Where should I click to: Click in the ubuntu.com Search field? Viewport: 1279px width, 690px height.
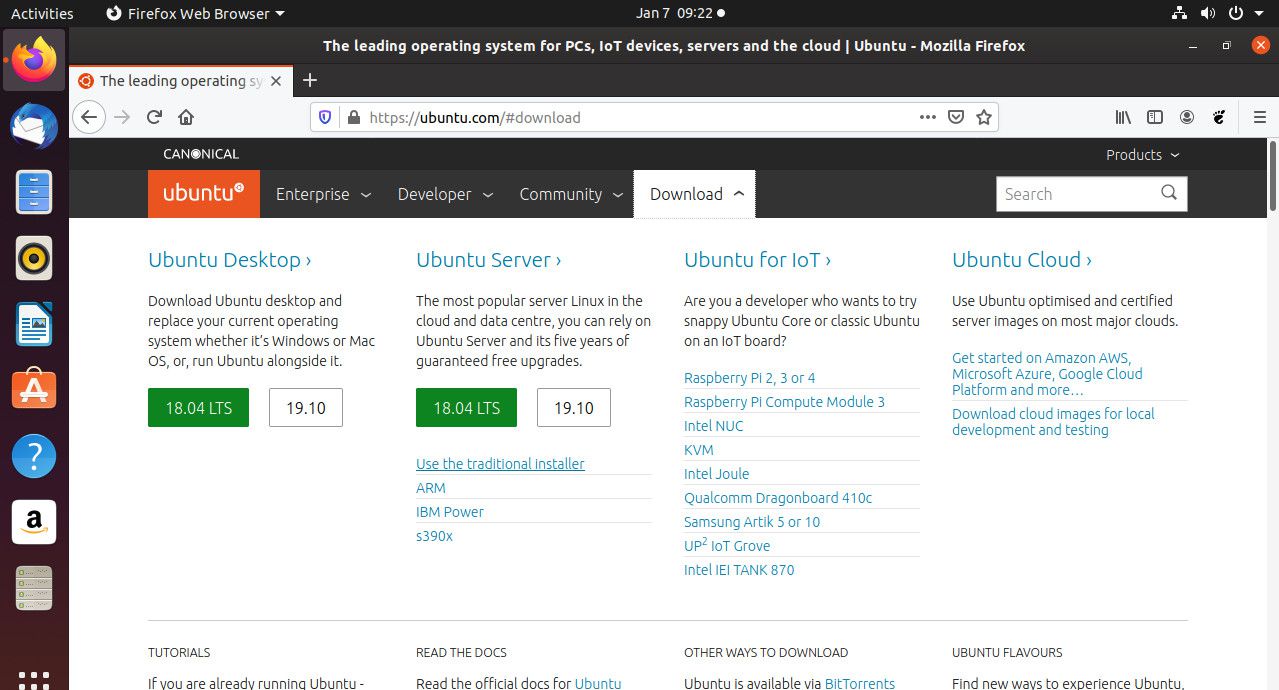click(x=1075, y=194)
